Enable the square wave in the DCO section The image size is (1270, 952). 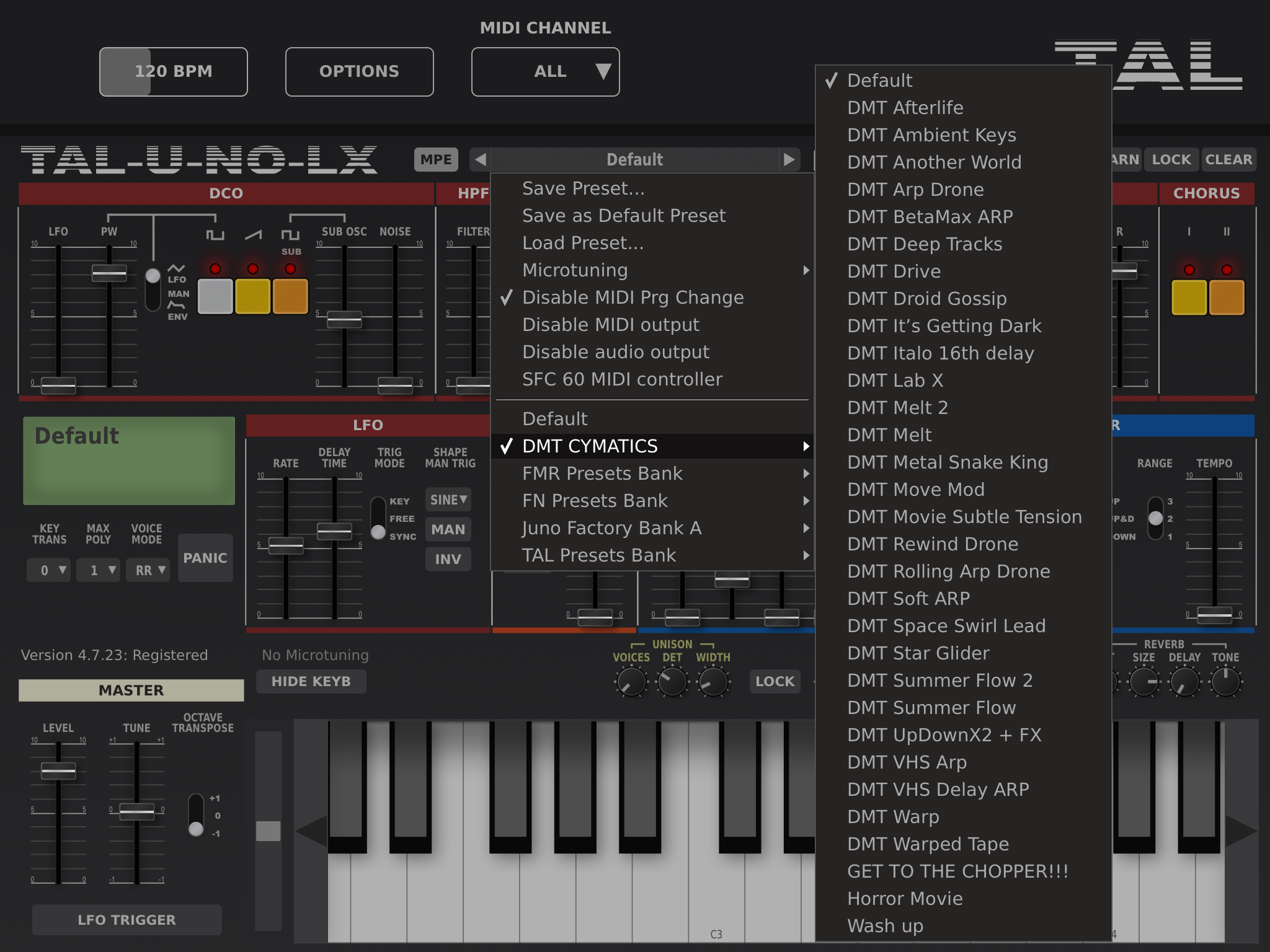[x=215, y=296]
